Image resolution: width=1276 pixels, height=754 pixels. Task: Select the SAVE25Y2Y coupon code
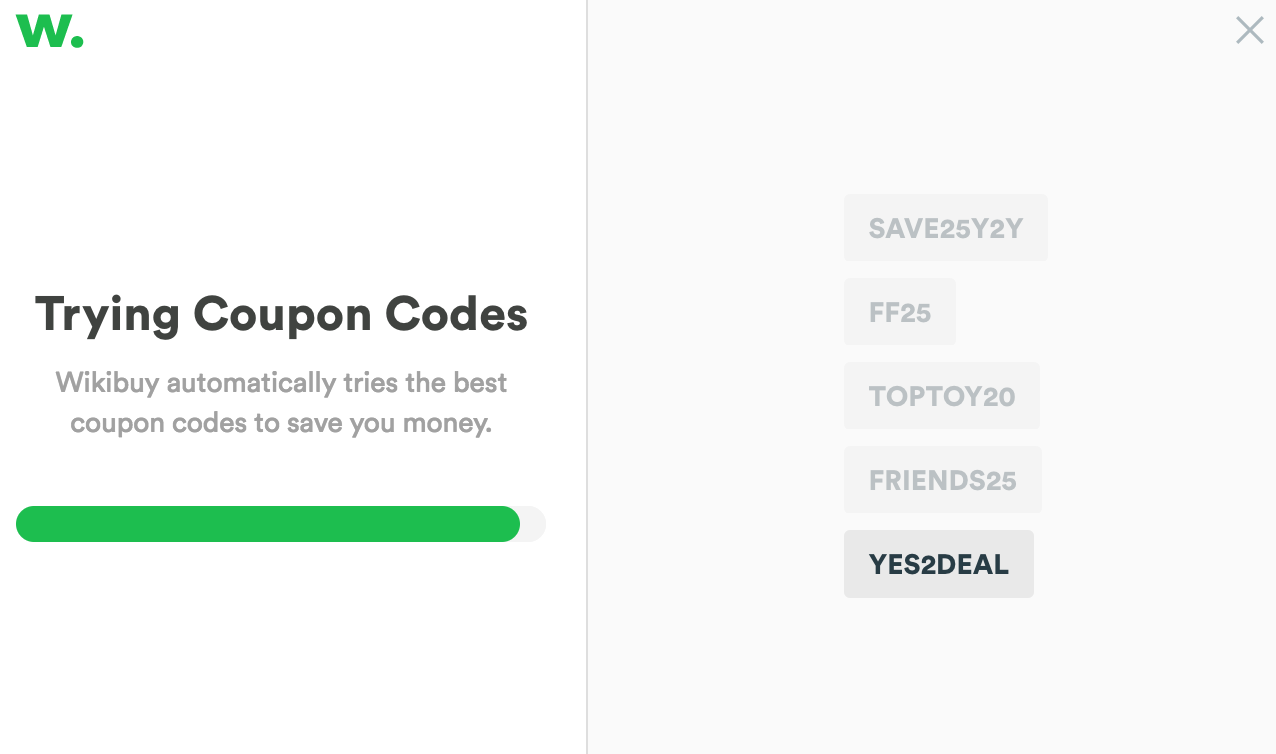pos(946,228)
